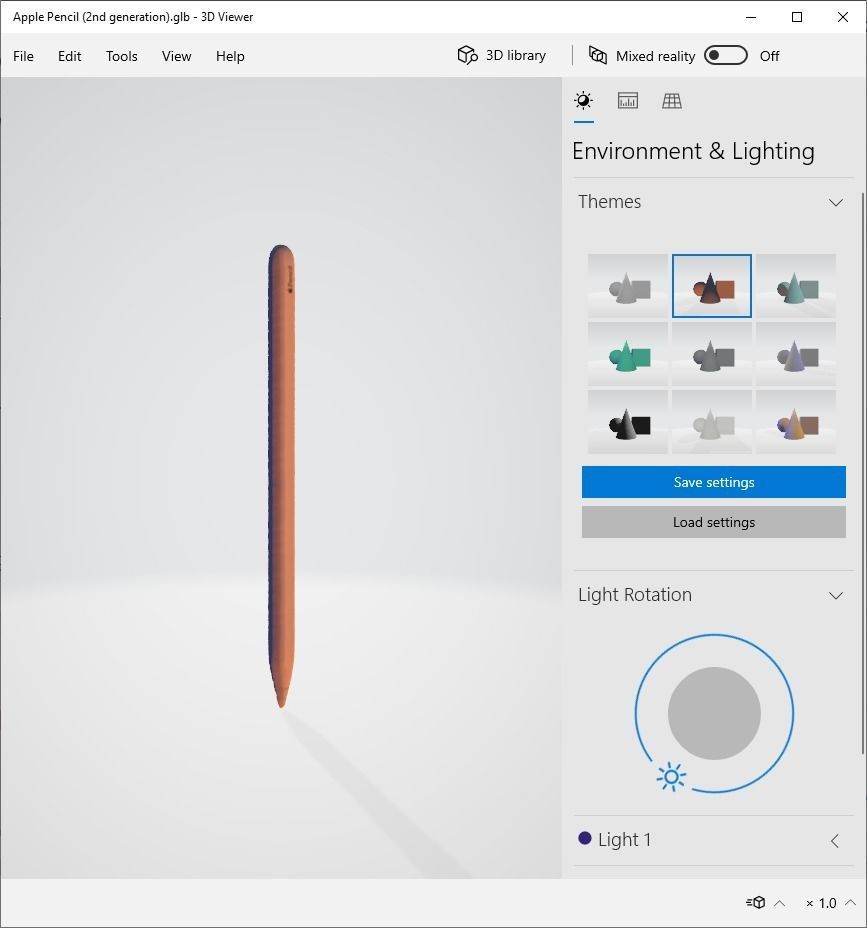Viewport: 867px width, 928px height.
Task: Maximize the 3D Viewer window
Action: (x=797, y=17)
